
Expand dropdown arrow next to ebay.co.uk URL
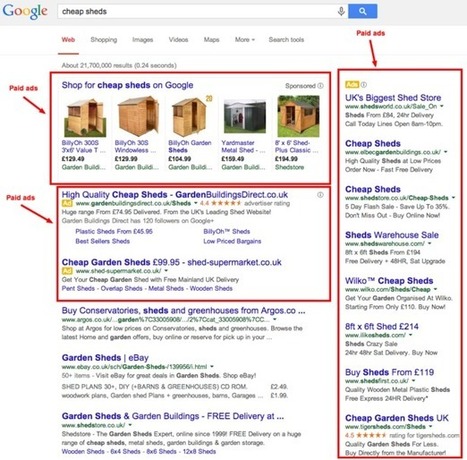[212, 367]
